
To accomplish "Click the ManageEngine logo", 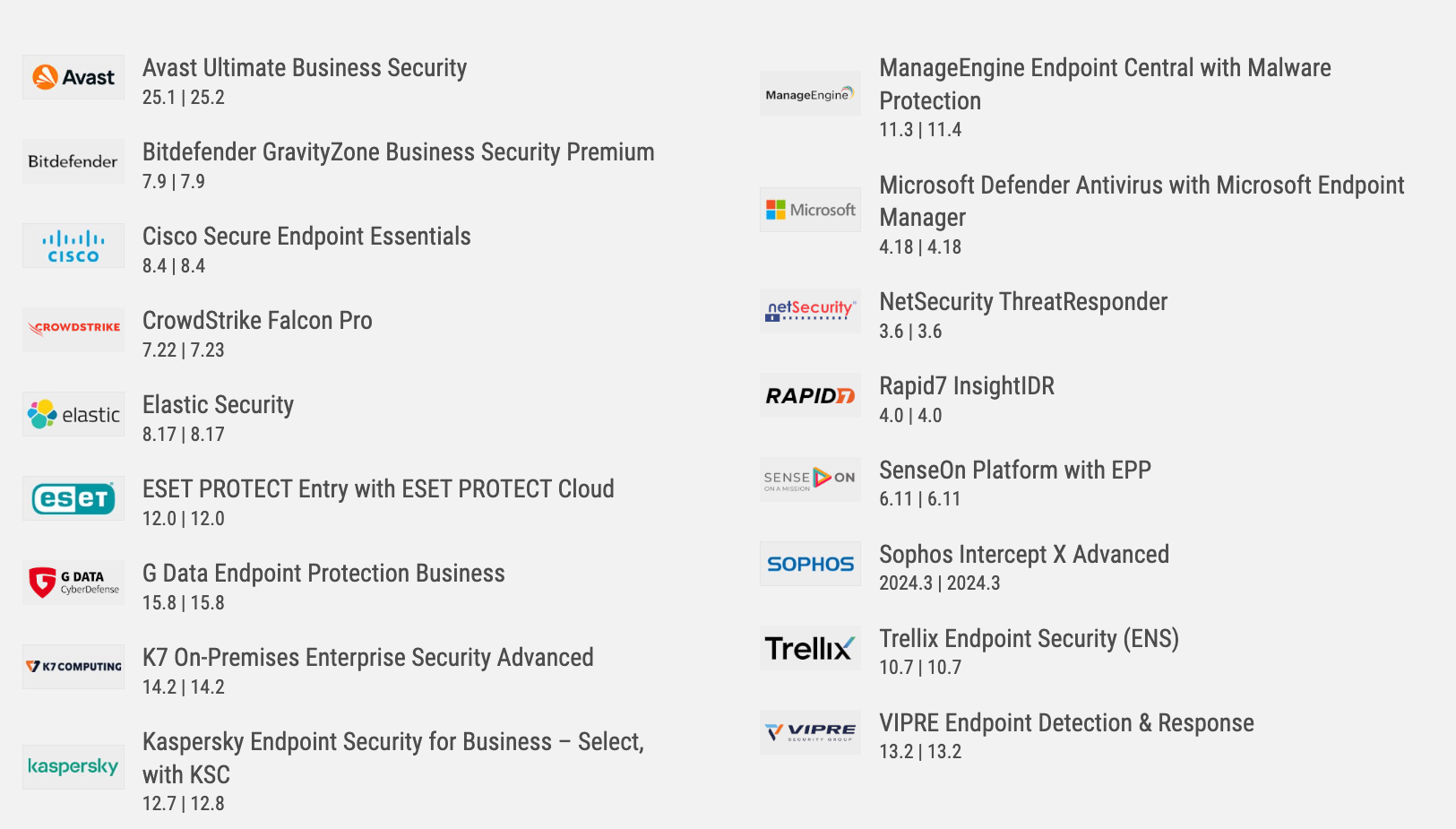I will pyautogui.click(x=810, y=93).
